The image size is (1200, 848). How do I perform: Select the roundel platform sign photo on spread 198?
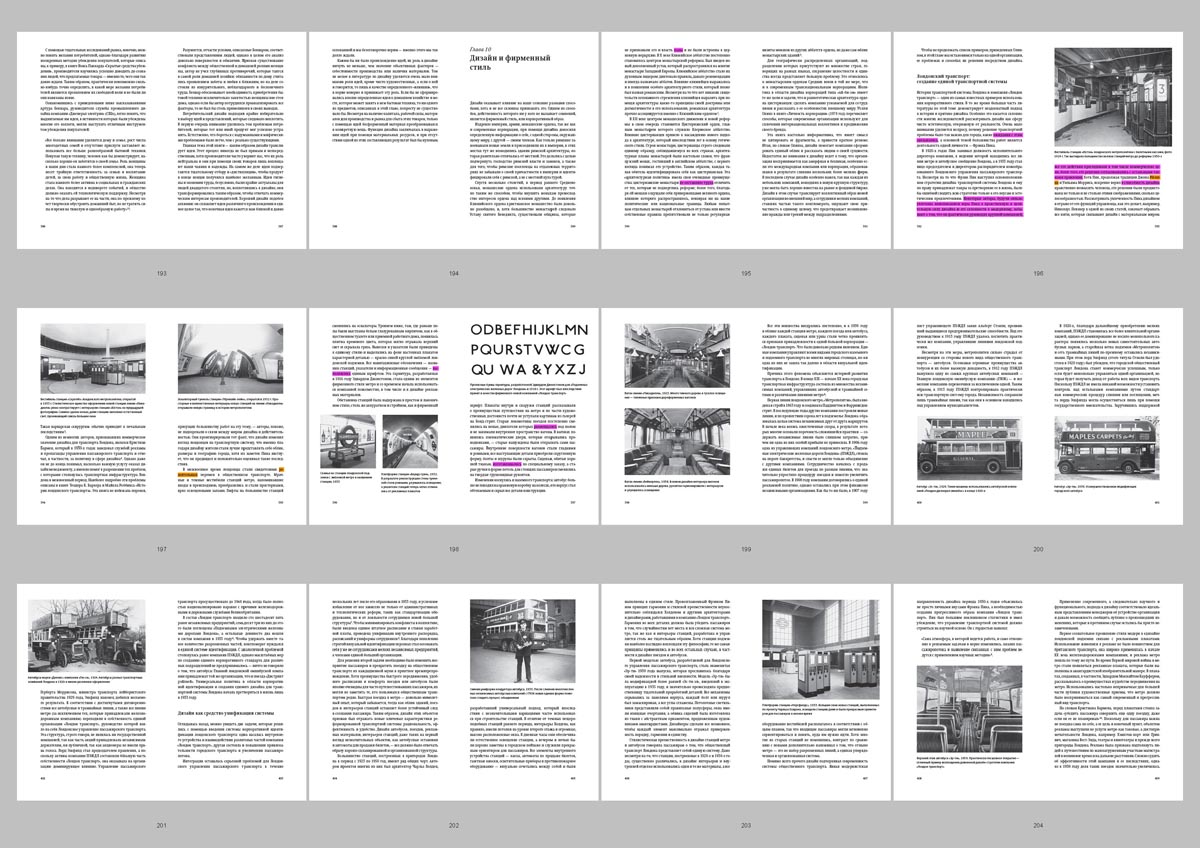point(346,442)
